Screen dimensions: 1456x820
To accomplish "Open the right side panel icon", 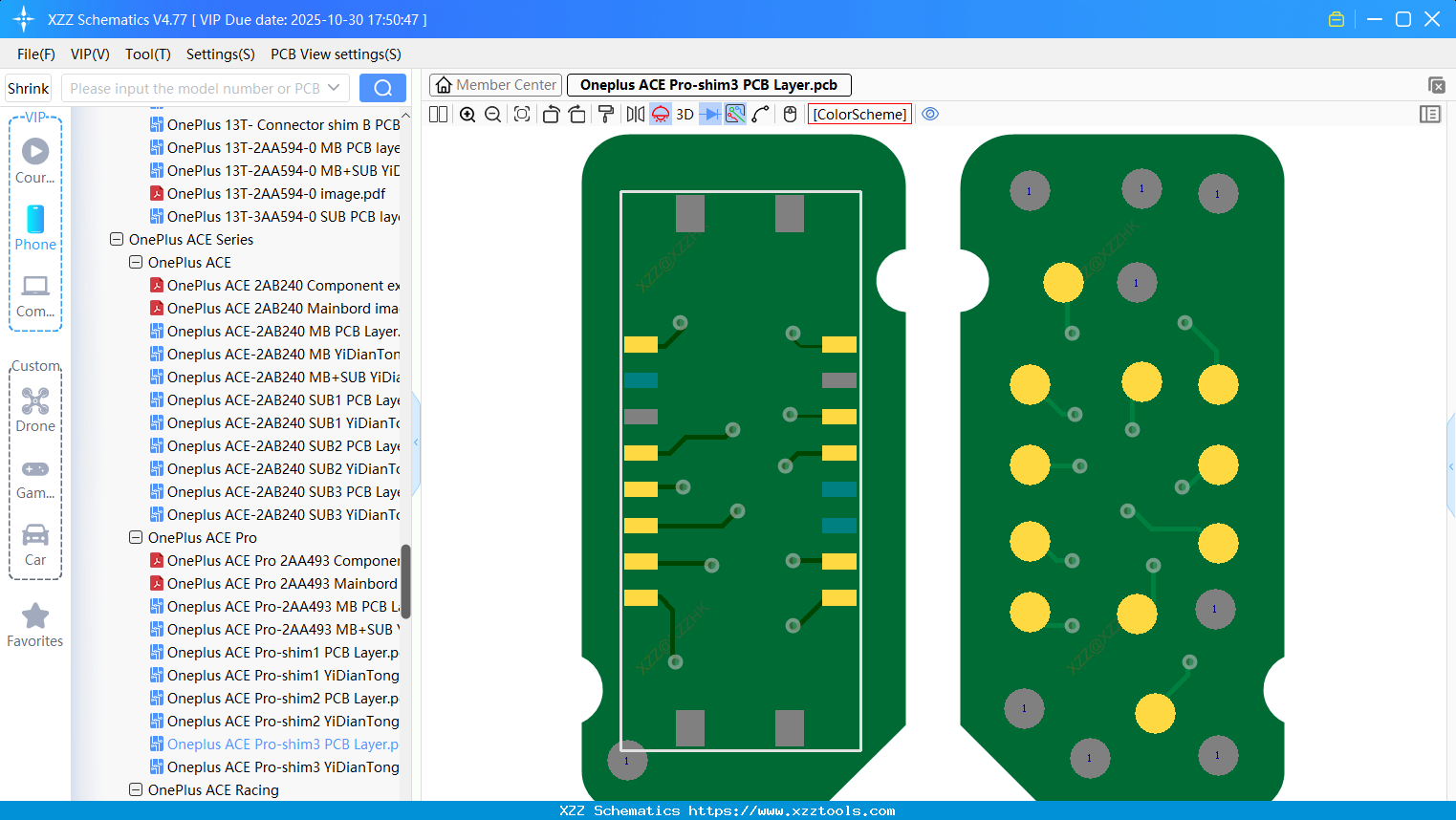I will click(x=1430, y=114).
